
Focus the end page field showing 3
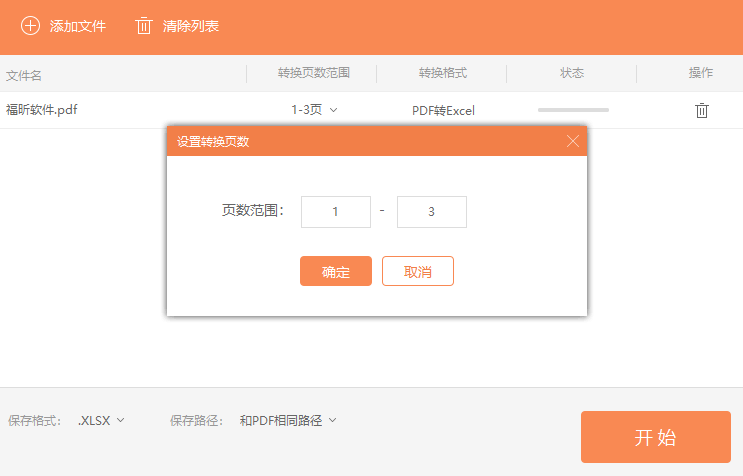(x=432, y=212)
